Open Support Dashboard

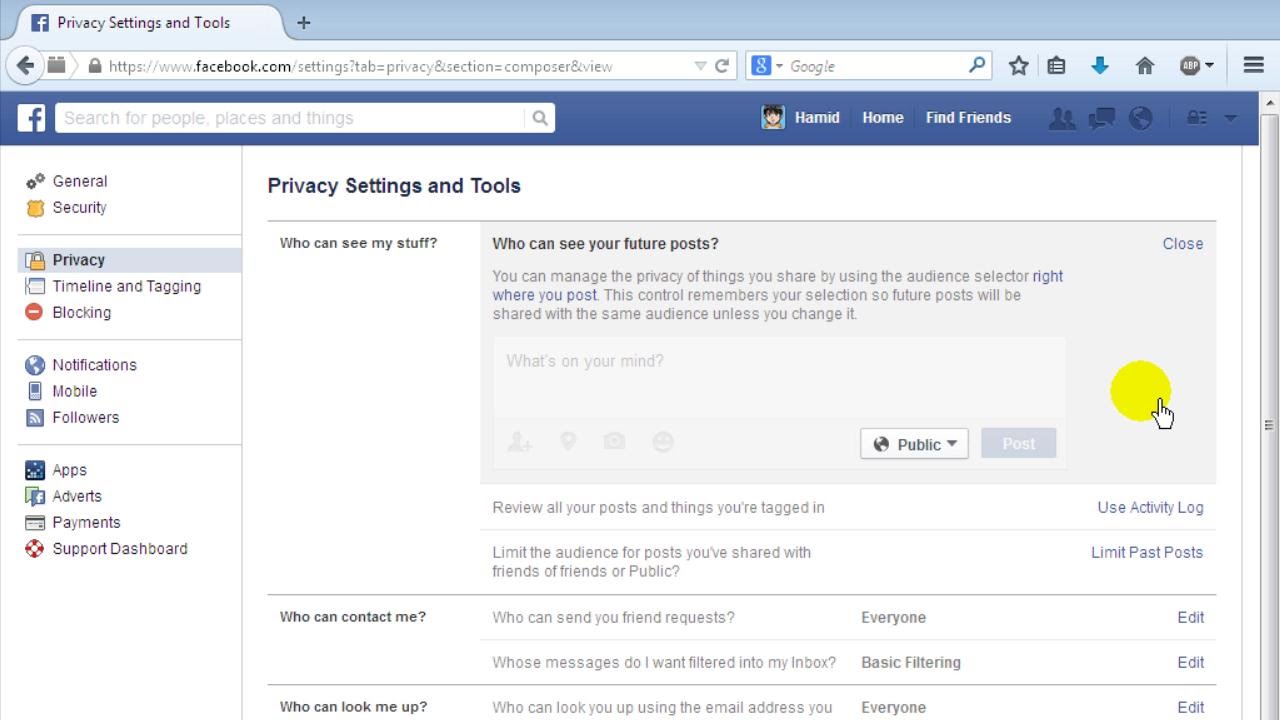[x=120, y=549]
